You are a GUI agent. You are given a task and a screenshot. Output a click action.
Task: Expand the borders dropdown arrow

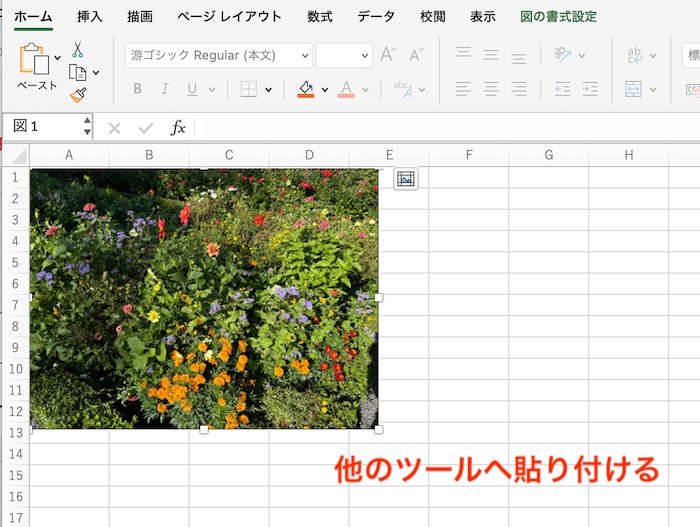coord(268,90)
